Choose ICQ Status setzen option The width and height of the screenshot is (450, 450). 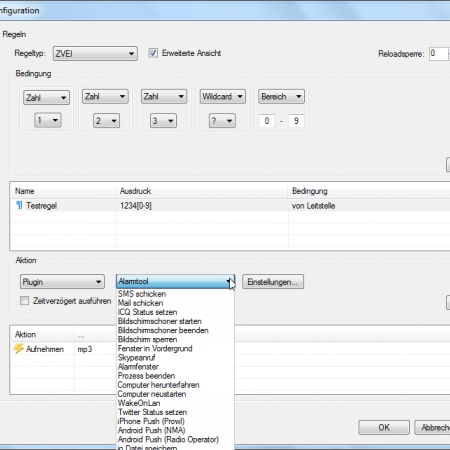point(175,312)
